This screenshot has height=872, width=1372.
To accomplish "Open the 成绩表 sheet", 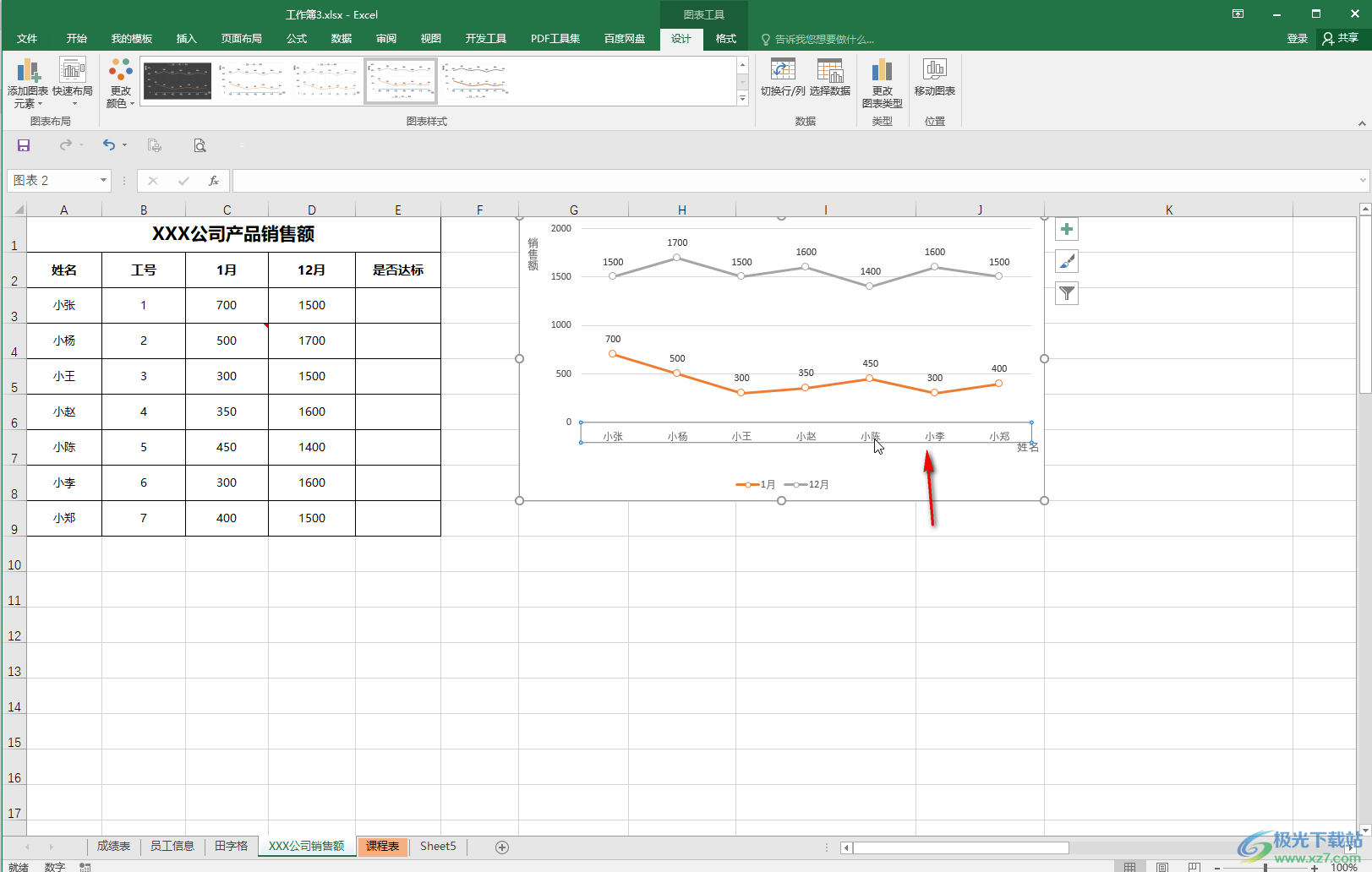I will click(x=113, y=846).
